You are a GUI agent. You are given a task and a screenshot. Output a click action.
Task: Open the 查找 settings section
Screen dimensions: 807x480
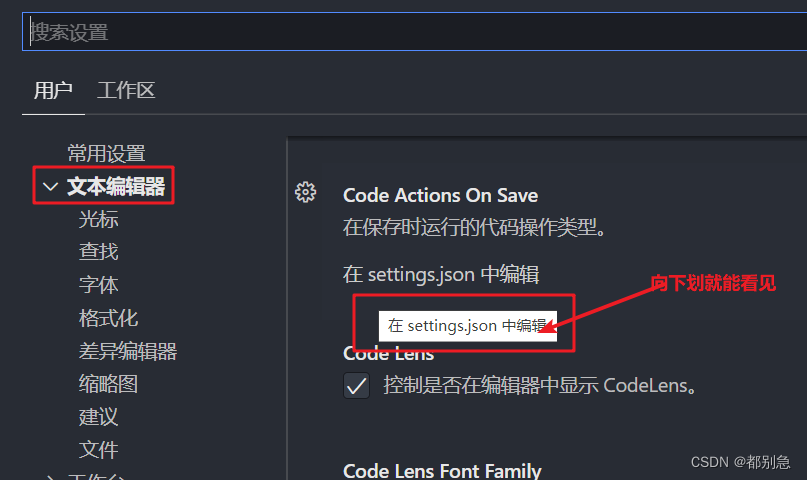(99, 252)
